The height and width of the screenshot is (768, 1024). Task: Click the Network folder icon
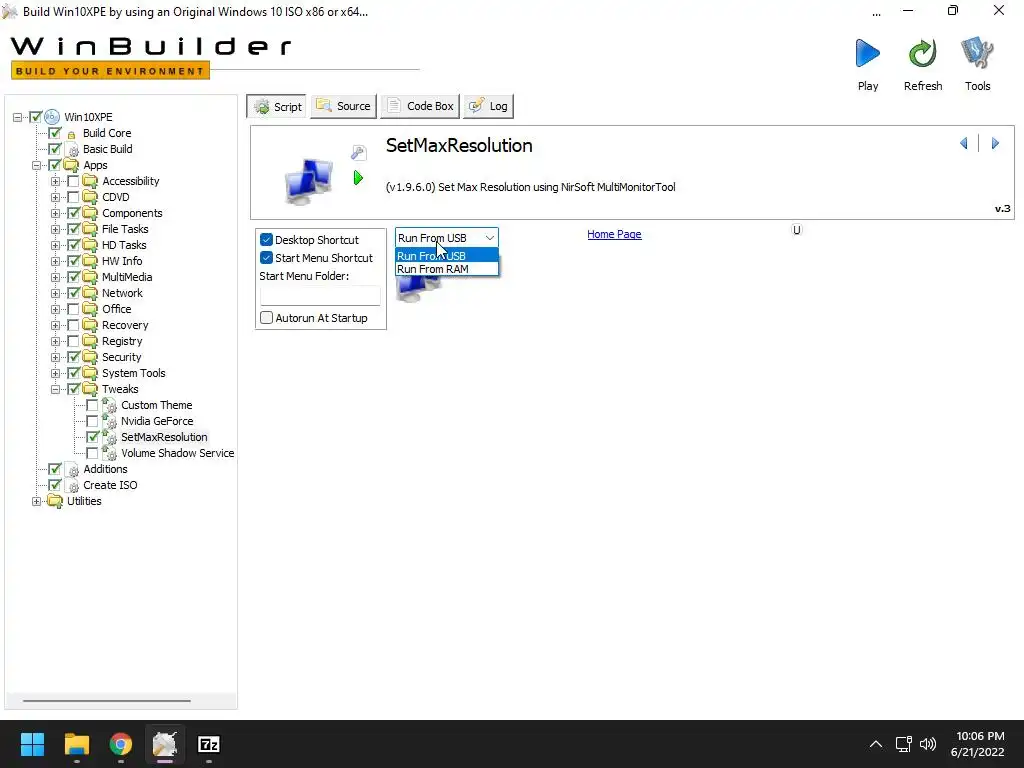(x=90, y=293)
